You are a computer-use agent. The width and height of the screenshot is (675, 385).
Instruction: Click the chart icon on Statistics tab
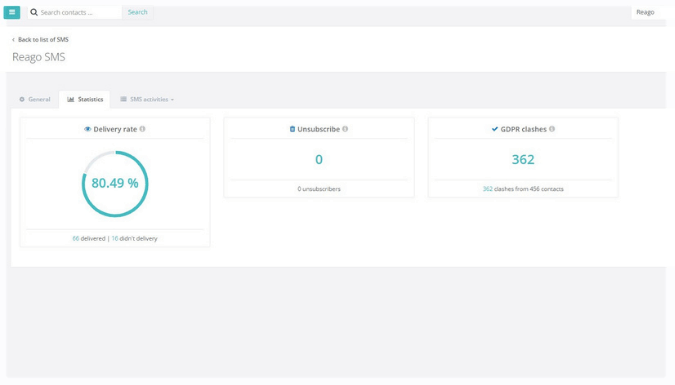[71, 99]
